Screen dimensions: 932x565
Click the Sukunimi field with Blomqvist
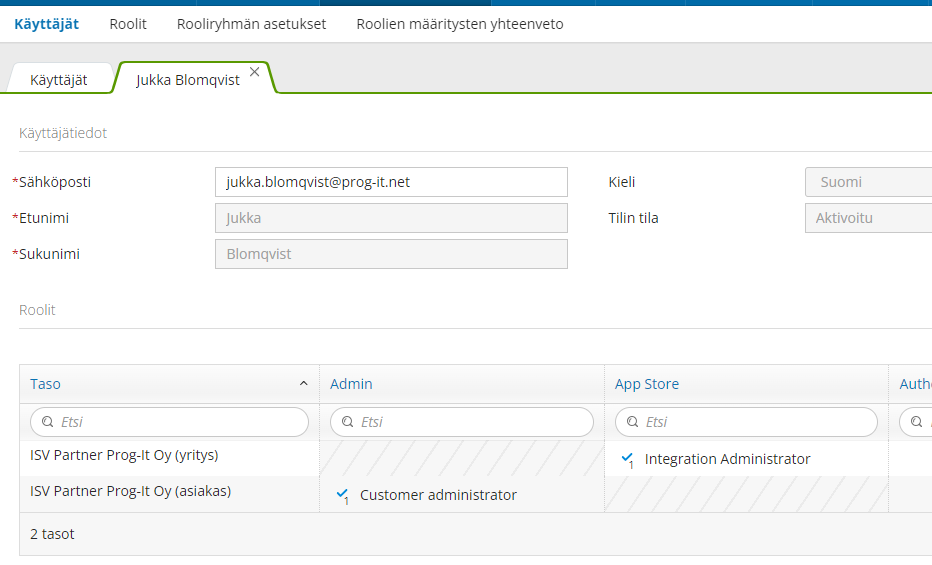[391, 254]
